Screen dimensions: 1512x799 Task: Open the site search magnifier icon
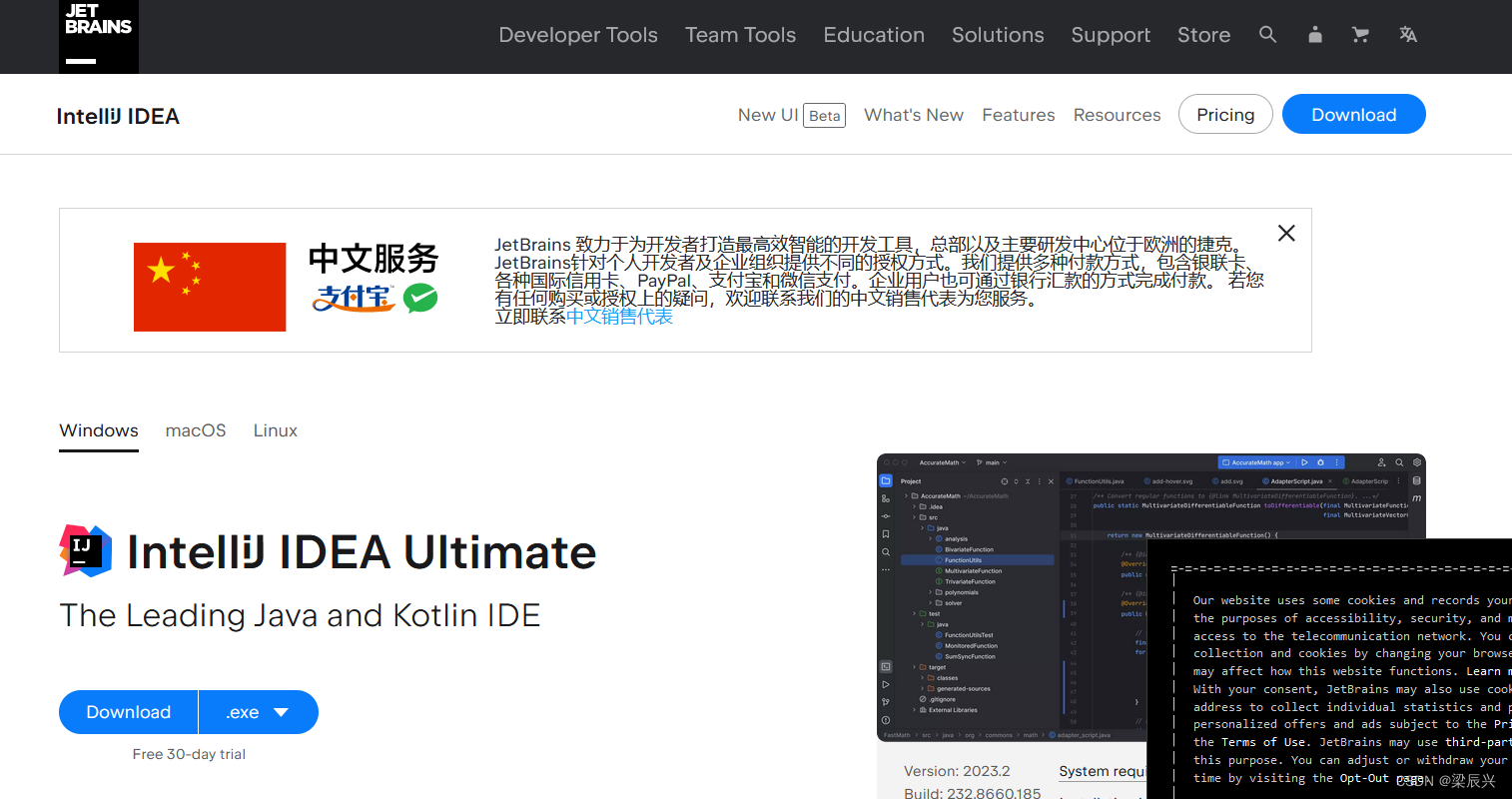pyautogui.click(x=1267, y=35)
